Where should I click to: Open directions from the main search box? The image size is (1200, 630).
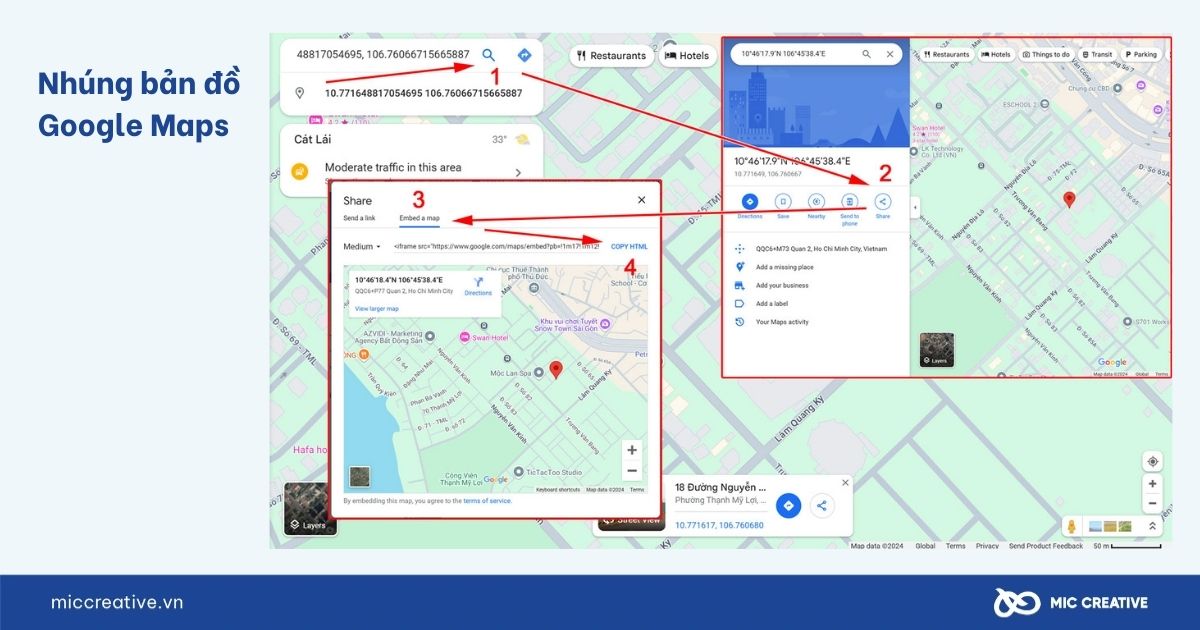[x=523, y=55]
